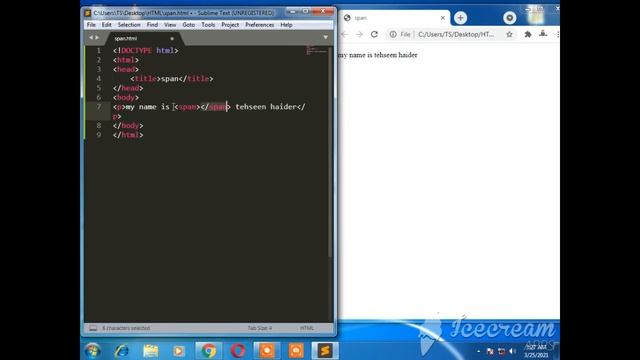Open the tab list dropdown arrow in Sublime
This screenshot has width=640, height=360.
(x=325, y=38)
